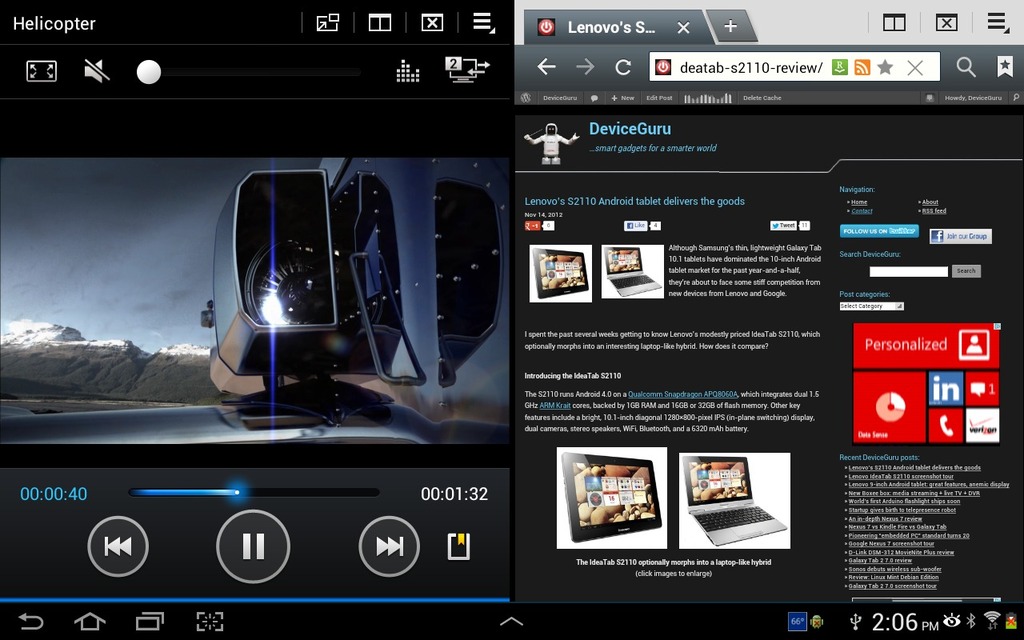Image resolution: width=1024 pixels, height=640 pixels.
Task: Open the Lenovo's S2110 article headline
Action: click(634, 201)
